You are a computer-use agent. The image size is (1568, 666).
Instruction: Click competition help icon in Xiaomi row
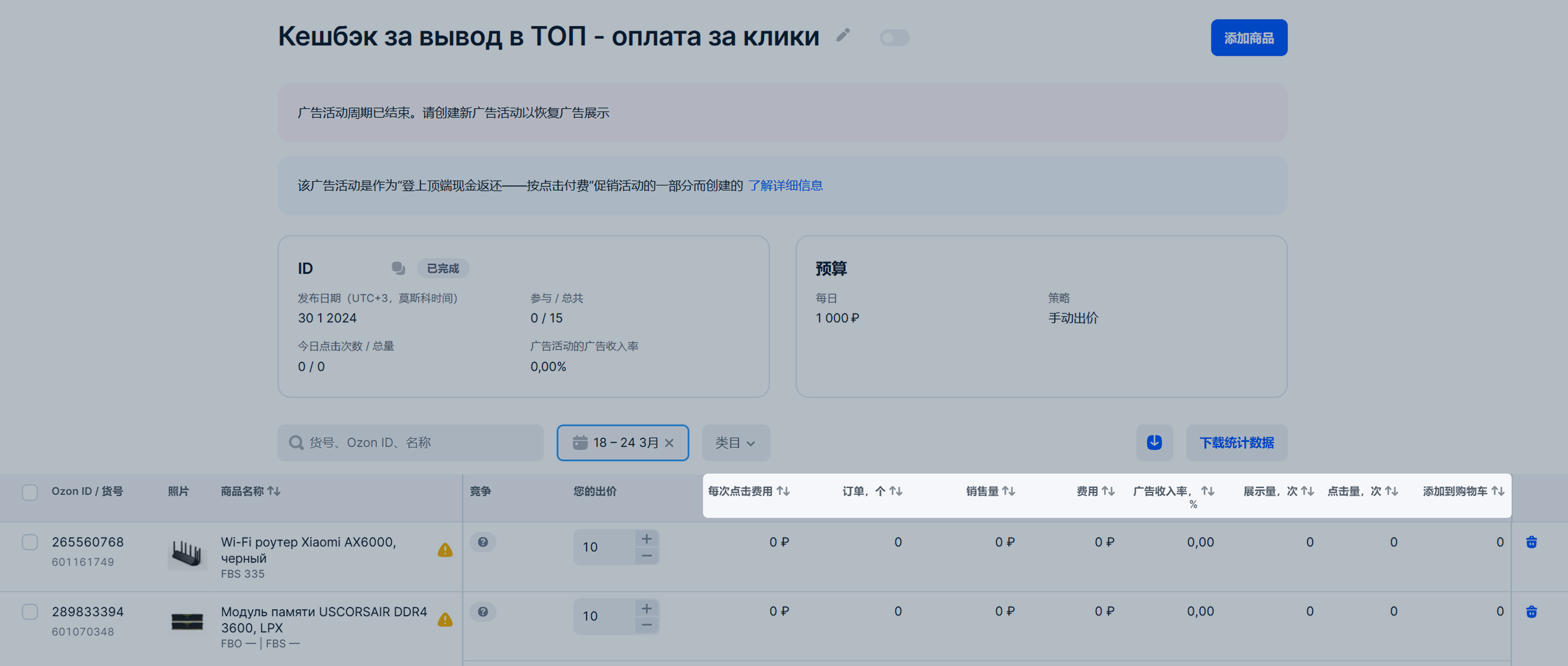point(483,542)
